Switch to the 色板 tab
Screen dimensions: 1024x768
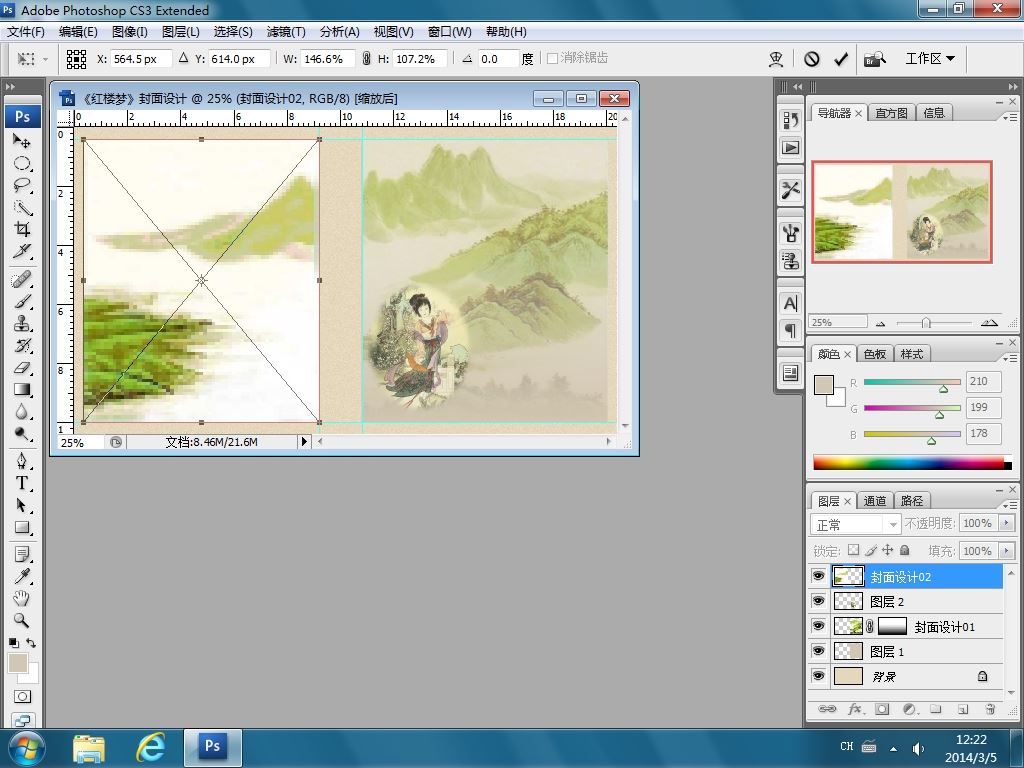point(874,354)
